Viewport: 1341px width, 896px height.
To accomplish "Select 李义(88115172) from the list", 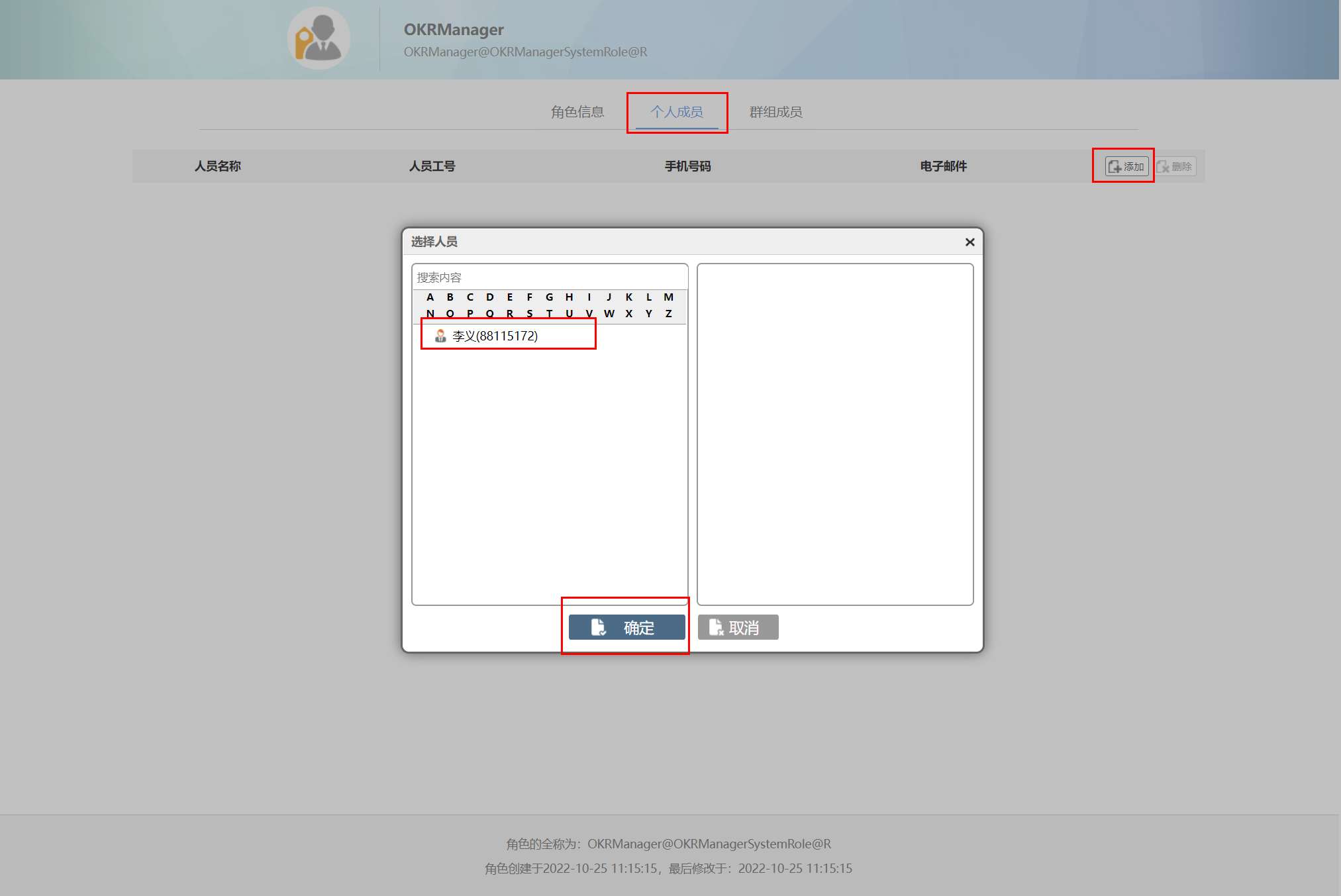I will coord(495,336).
